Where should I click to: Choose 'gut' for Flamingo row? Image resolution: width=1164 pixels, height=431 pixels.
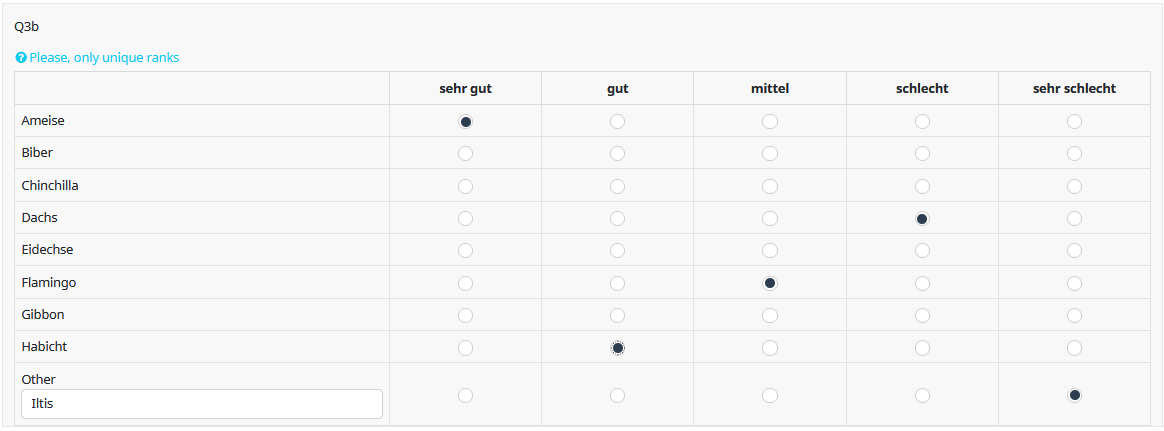(x=617, y=283)
